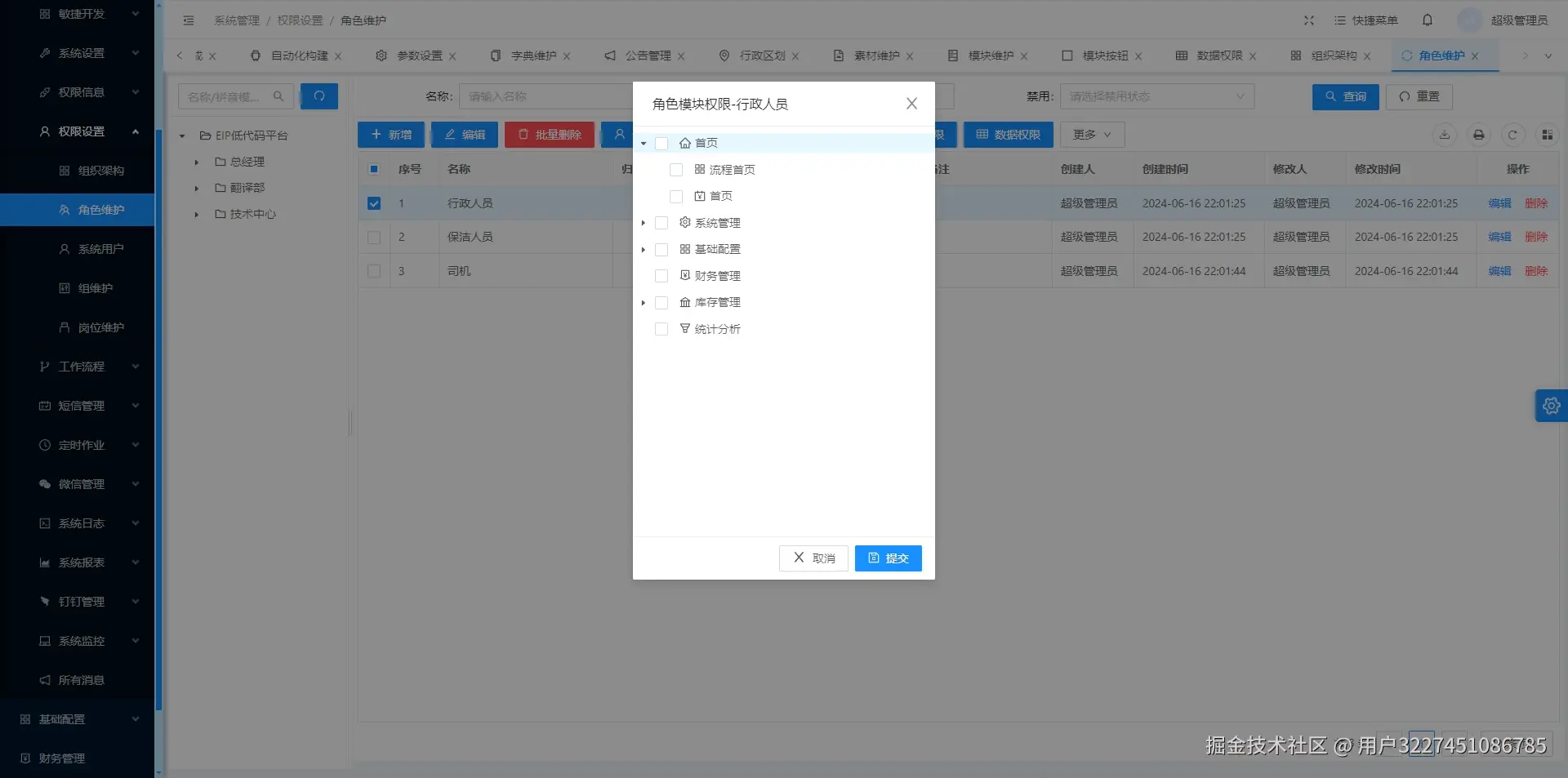The height and width of the screenshot is (778, 1568).
Task: Click the magnifier icon in organization search box
Action: click(x=278, y=96)
